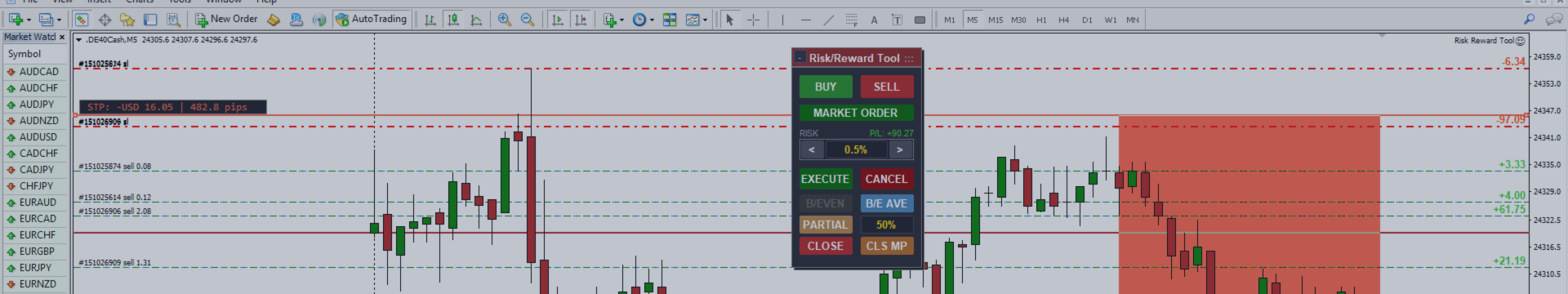Zoom in on the chart

[505, 20]
